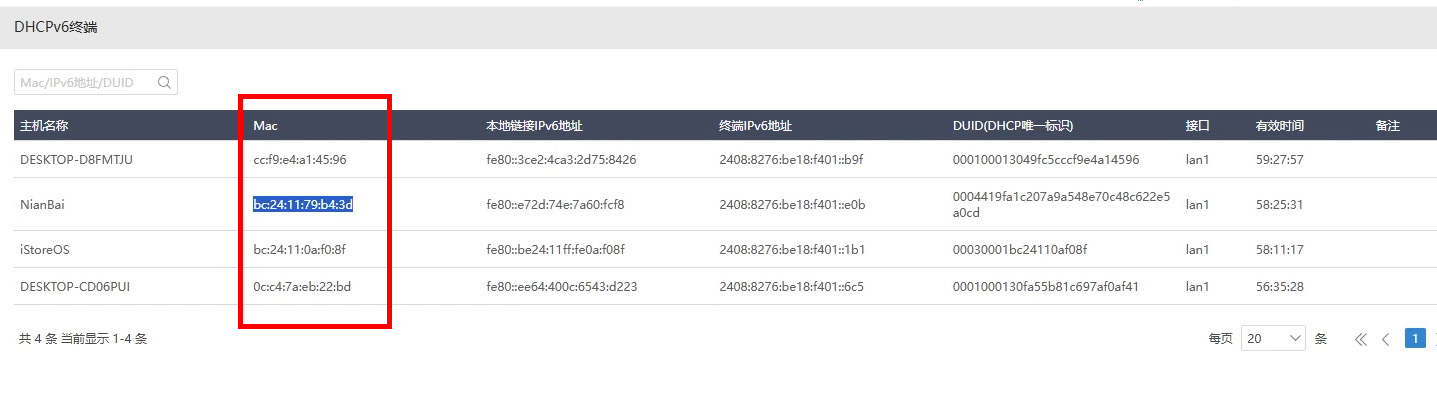
Task: Click the 有效时间 column header
Action: coord(1280,126)
